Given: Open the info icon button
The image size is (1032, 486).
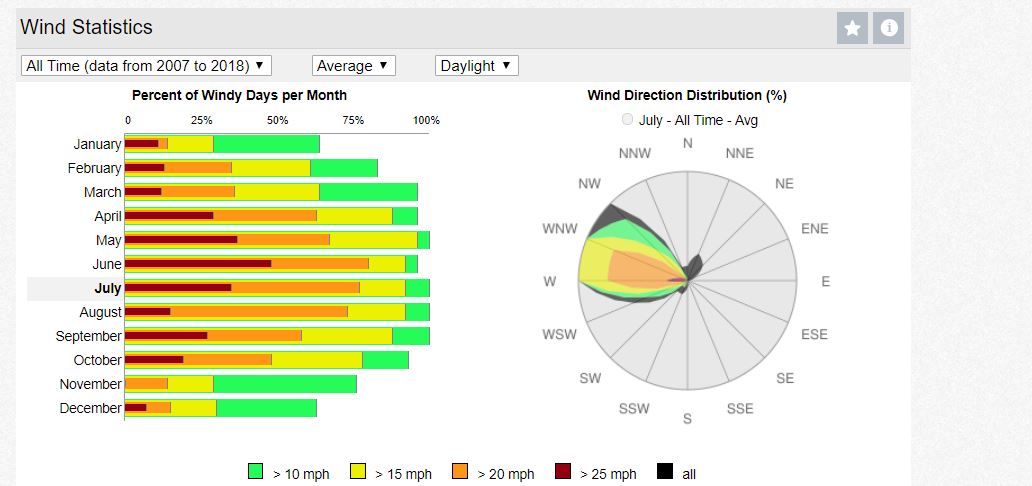Looking at the screenshot, I should pos(889,28).
